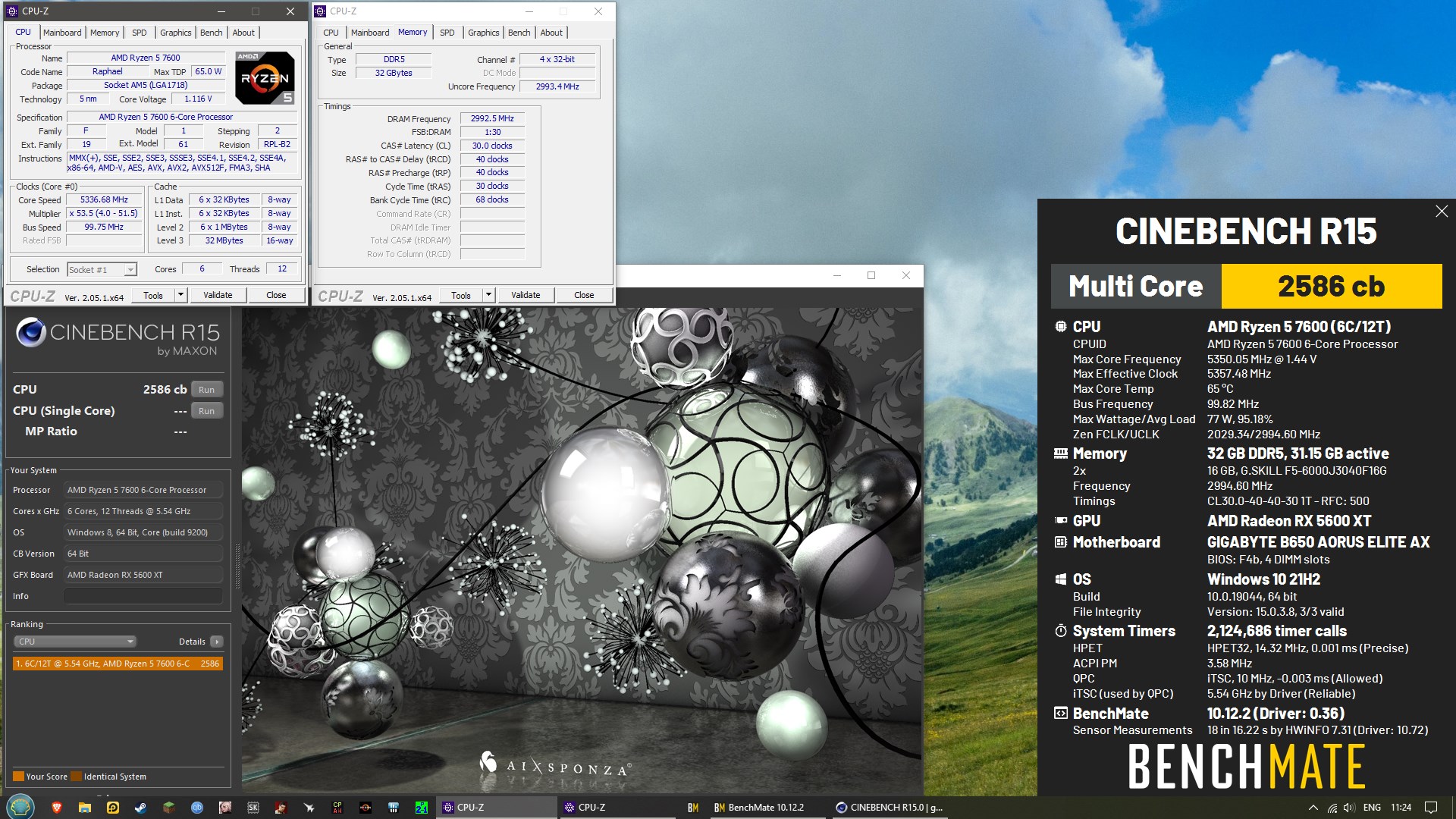
Task: Launch Minecraft grass block icon in taskbar
Action: tap(169, 808)
